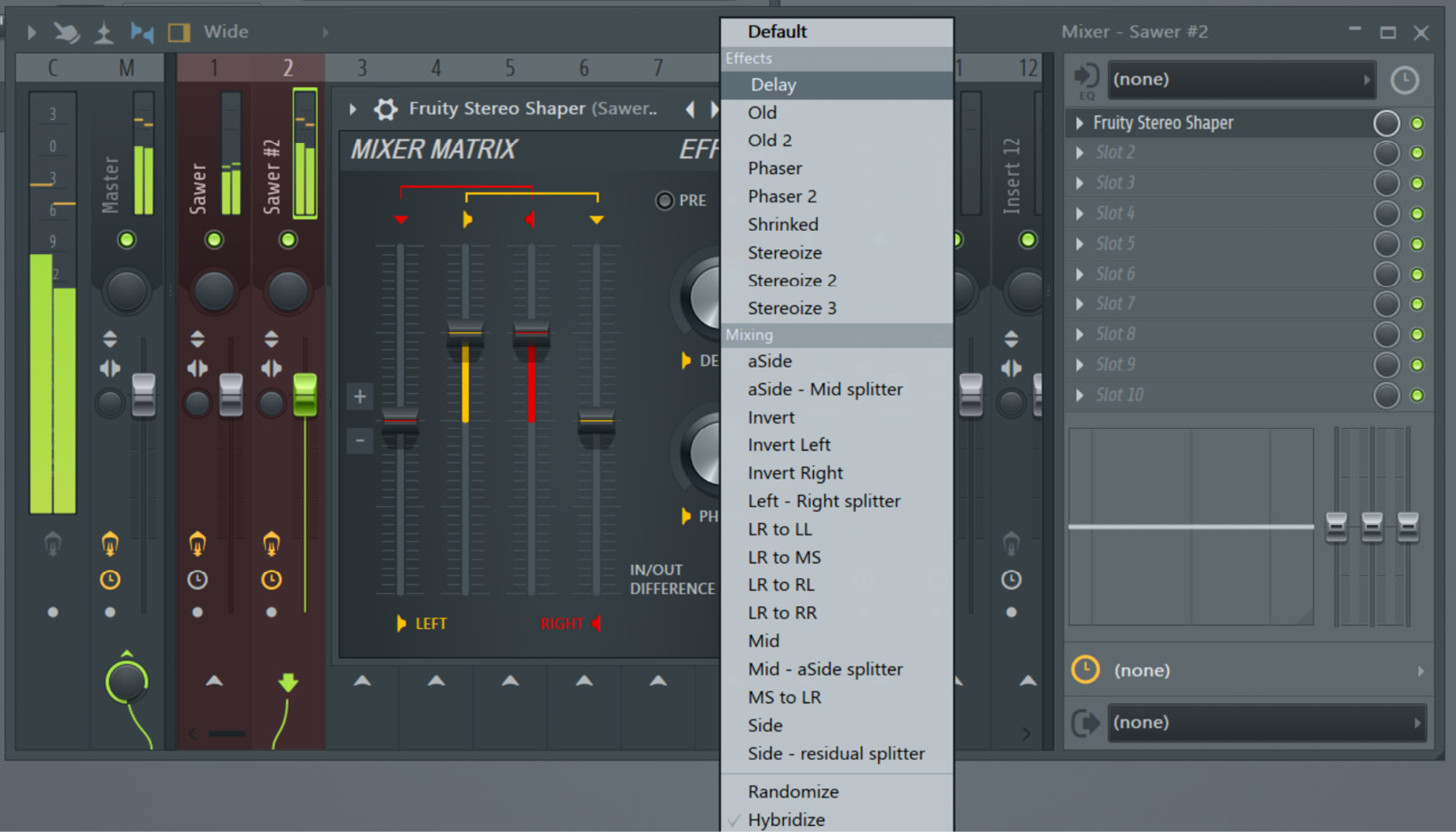Expand the Fruity Stereo Shaper slot arrow

click(x=1080, y=123)
